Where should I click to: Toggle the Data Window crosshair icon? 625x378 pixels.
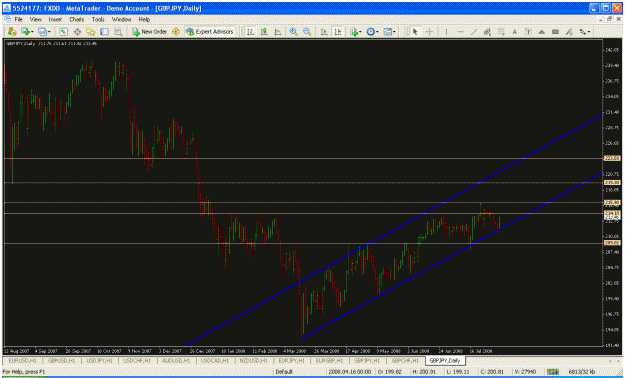tap(77, 32)
